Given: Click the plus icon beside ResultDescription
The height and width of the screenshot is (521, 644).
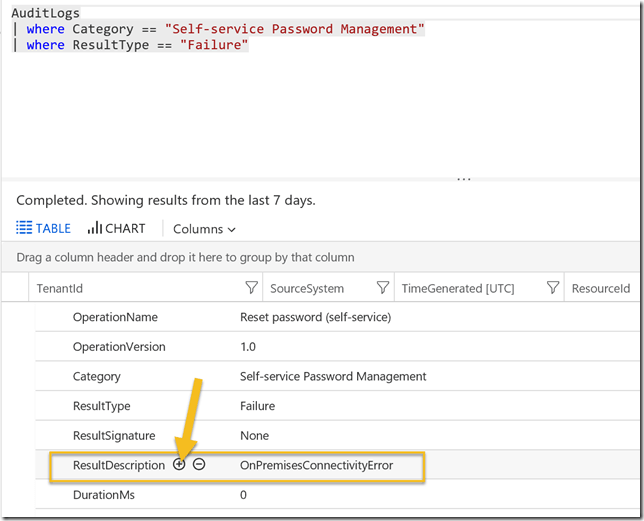Looking at the screenshot, I should 179,465.
